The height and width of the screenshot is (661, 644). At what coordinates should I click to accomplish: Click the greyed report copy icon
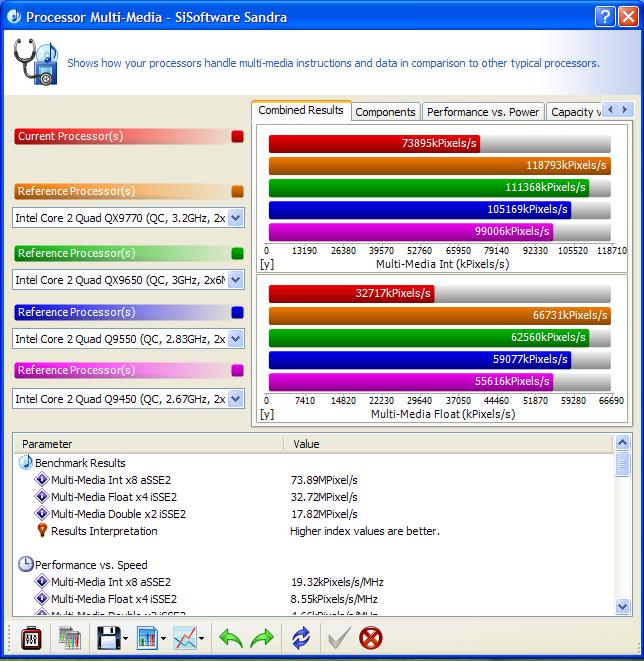tap(70, 638)
